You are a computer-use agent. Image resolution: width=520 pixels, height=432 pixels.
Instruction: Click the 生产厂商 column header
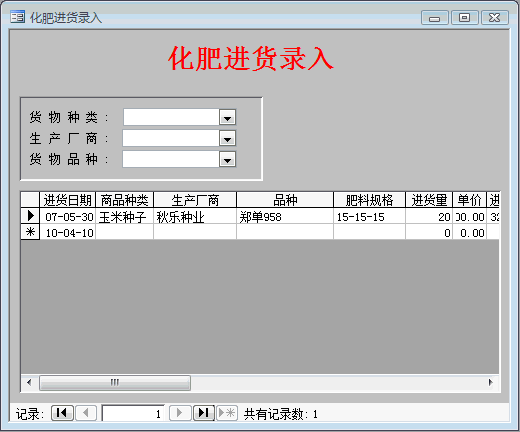click(195, 200)
